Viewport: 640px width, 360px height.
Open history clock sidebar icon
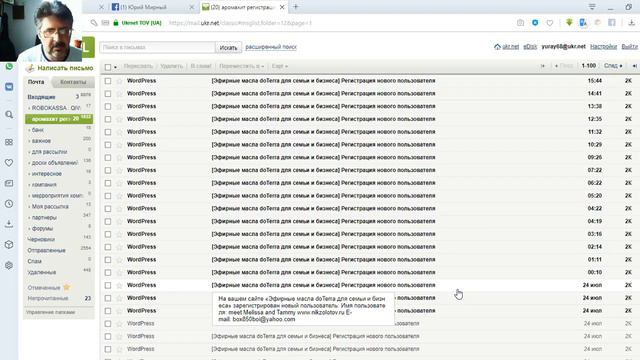(9, 204)
